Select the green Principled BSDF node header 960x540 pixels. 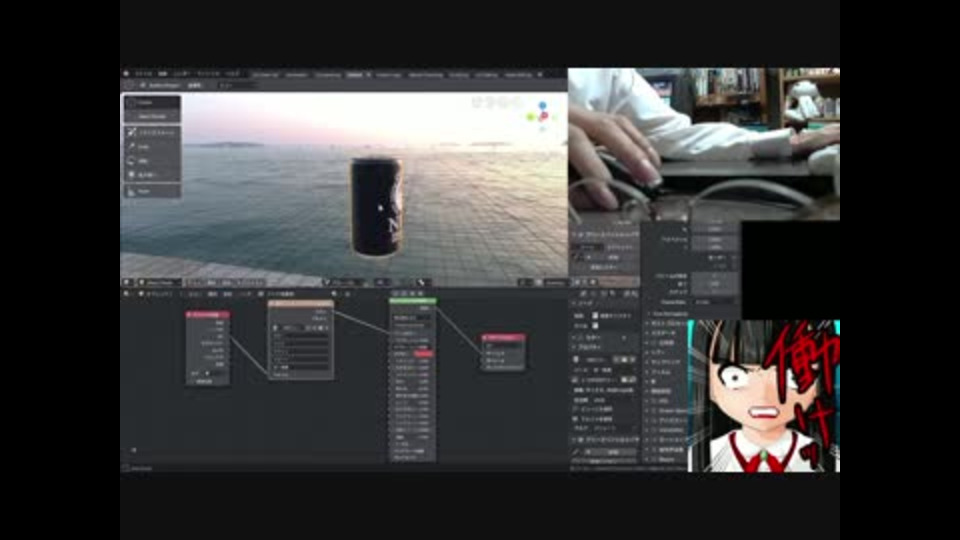tap(413, 301)
